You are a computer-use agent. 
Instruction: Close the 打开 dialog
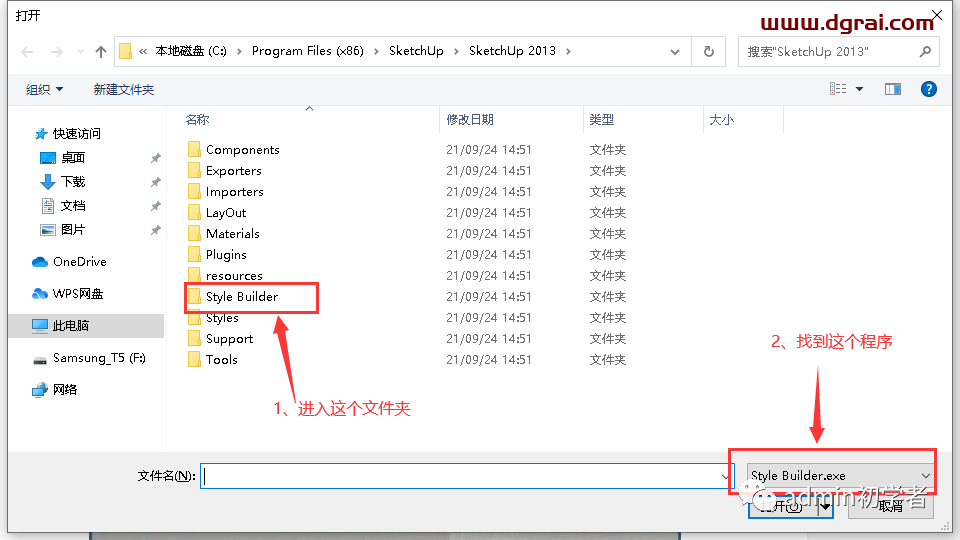coord(937,14)
